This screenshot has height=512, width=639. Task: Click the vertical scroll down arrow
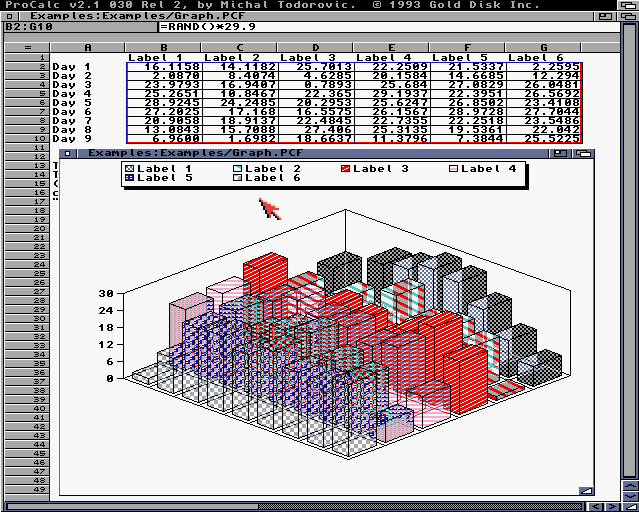coord(630,496)
